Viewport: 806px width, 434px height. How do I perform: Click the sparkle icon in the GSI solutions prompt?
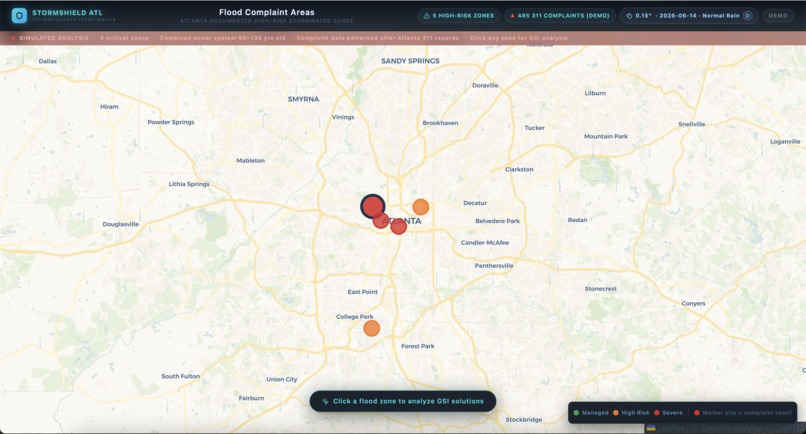point(325,401)
